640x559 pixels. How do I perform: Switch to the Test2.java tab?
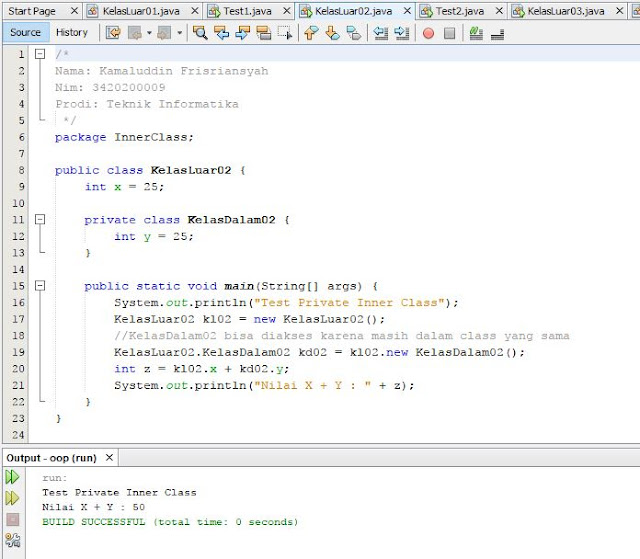click(x=460, y=11)
